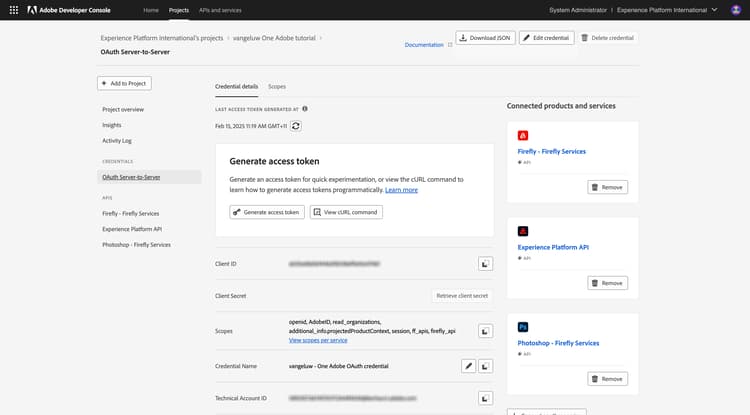Screen dimensions: 750x415
Task: Copy the Client ID value
Action: (485, 263)
